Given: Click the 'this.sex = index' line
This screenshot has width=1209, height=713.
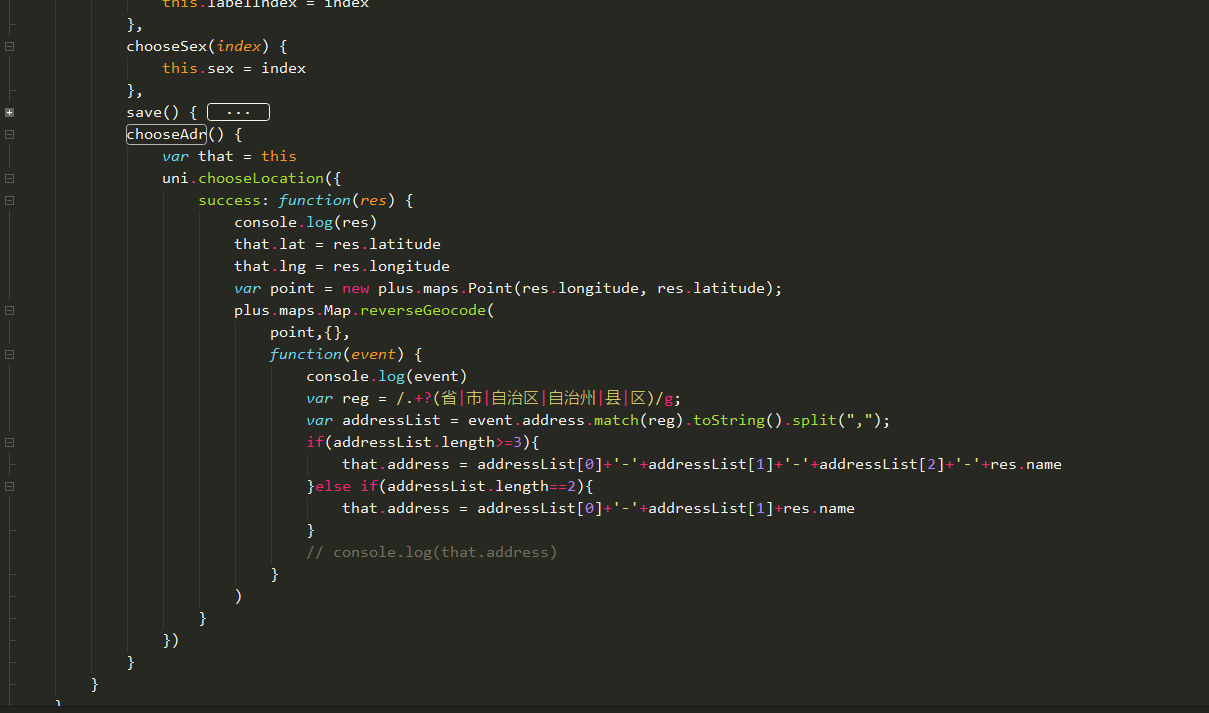Looking at the screenshot, I should click(234, 68).
